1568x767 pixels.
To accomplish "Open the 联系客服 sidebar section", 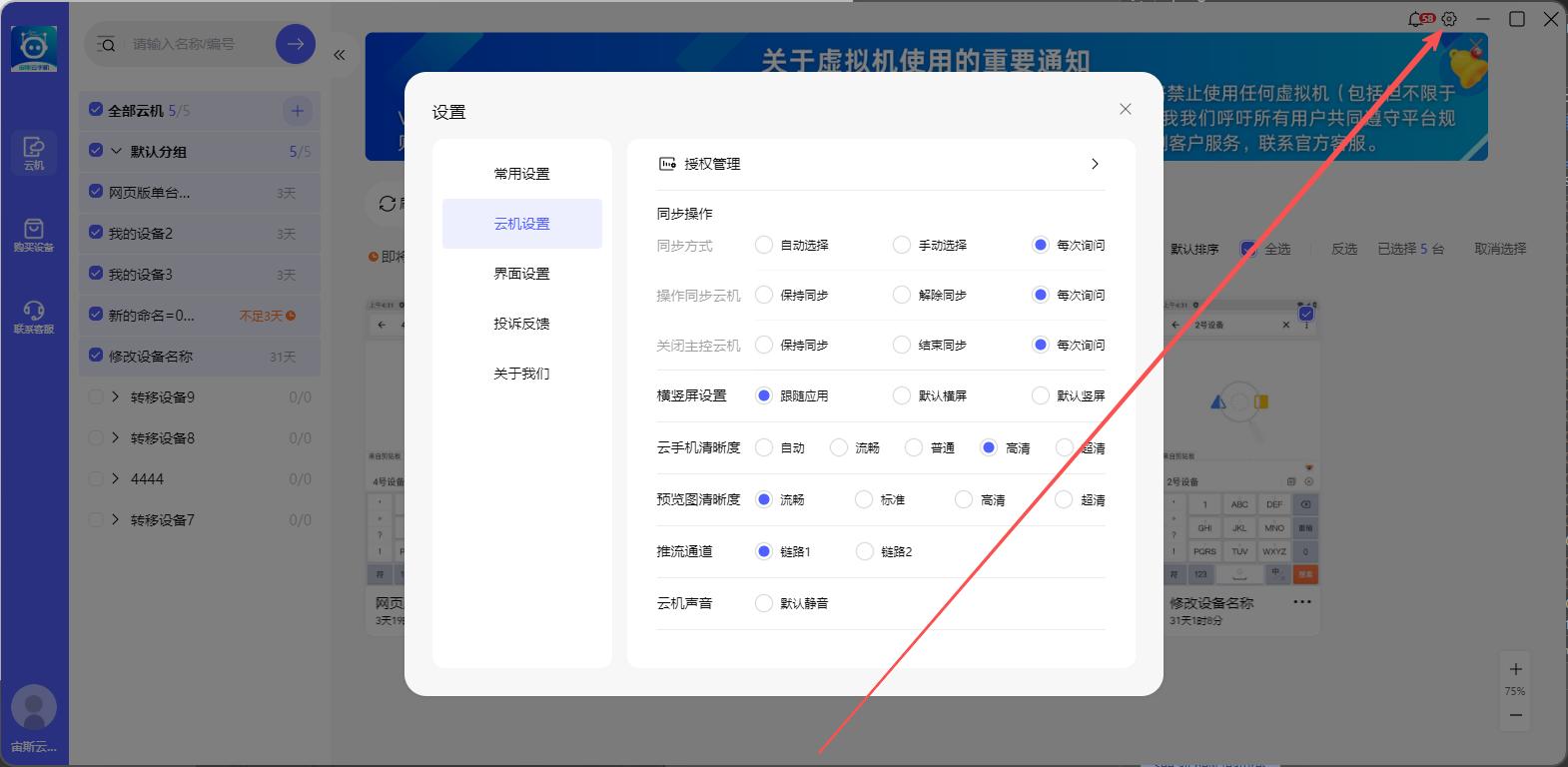I will (x=34, y=318).
